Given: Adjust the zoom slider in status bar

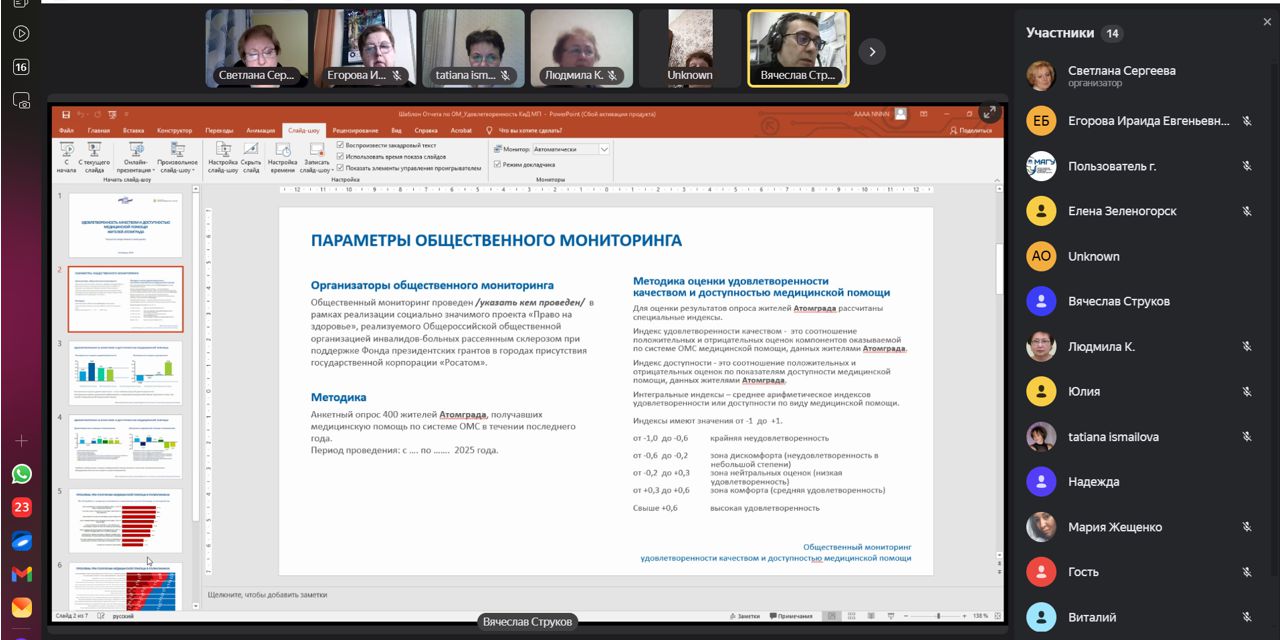Looking at the screenshot, I should tap(938, 616).
